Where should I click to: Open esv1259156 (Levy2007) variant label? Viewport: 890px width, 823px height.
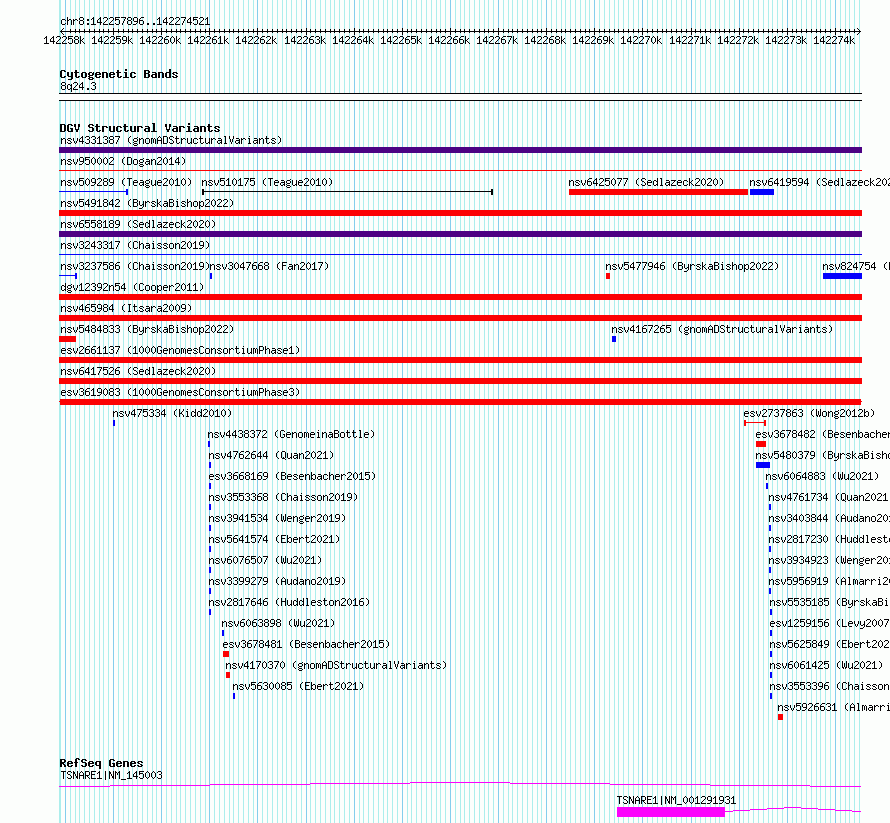[829, 623]
